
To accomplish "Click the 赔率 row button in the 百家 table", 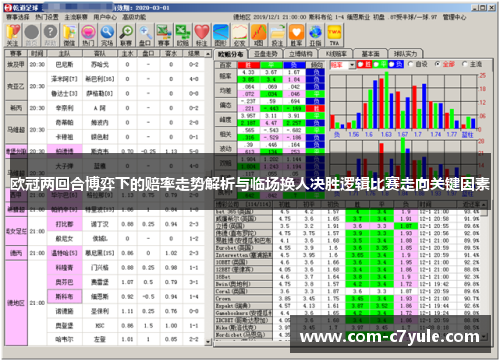I will (225, 76).
